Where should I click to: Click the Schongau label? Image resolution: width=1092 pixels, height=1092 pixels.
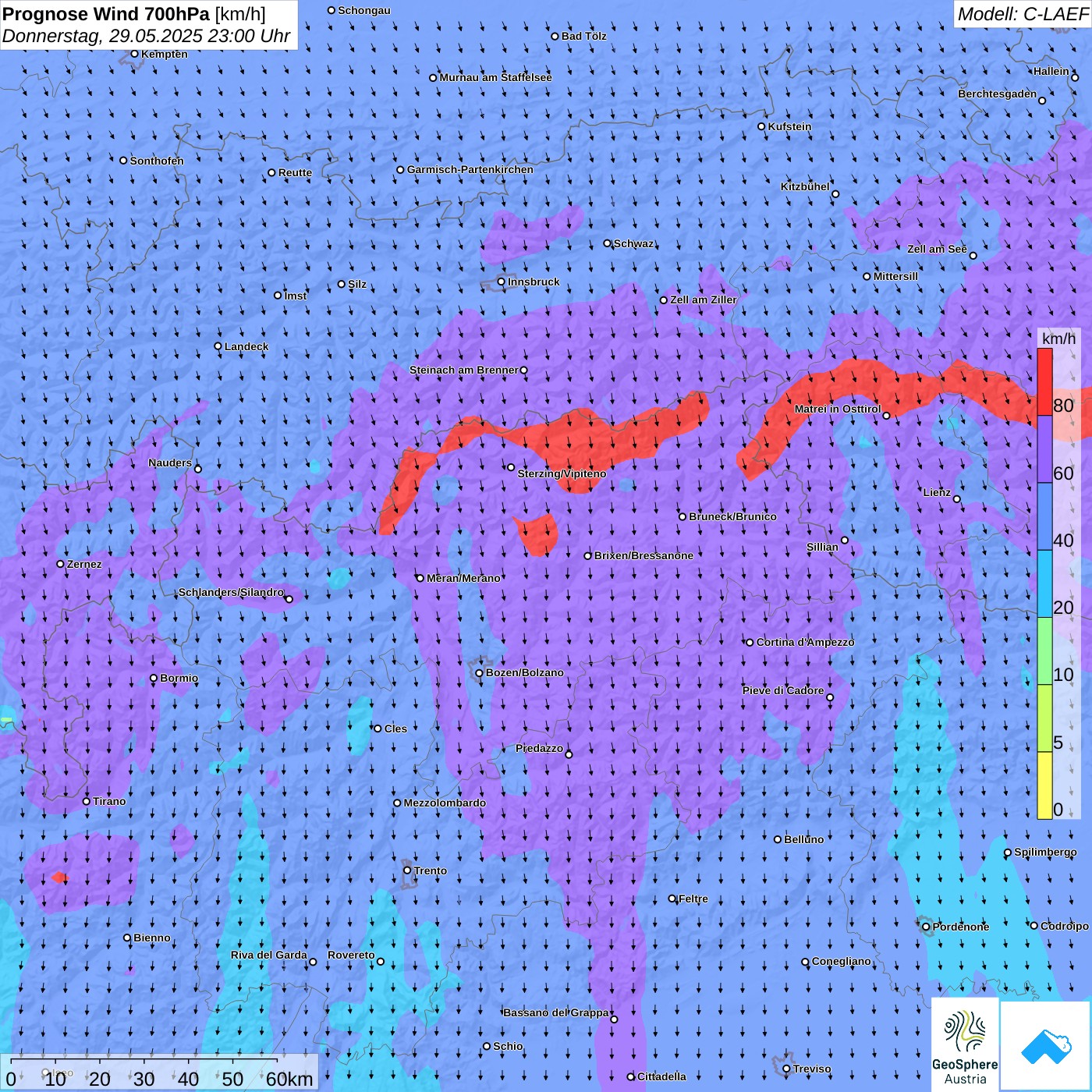364,10
